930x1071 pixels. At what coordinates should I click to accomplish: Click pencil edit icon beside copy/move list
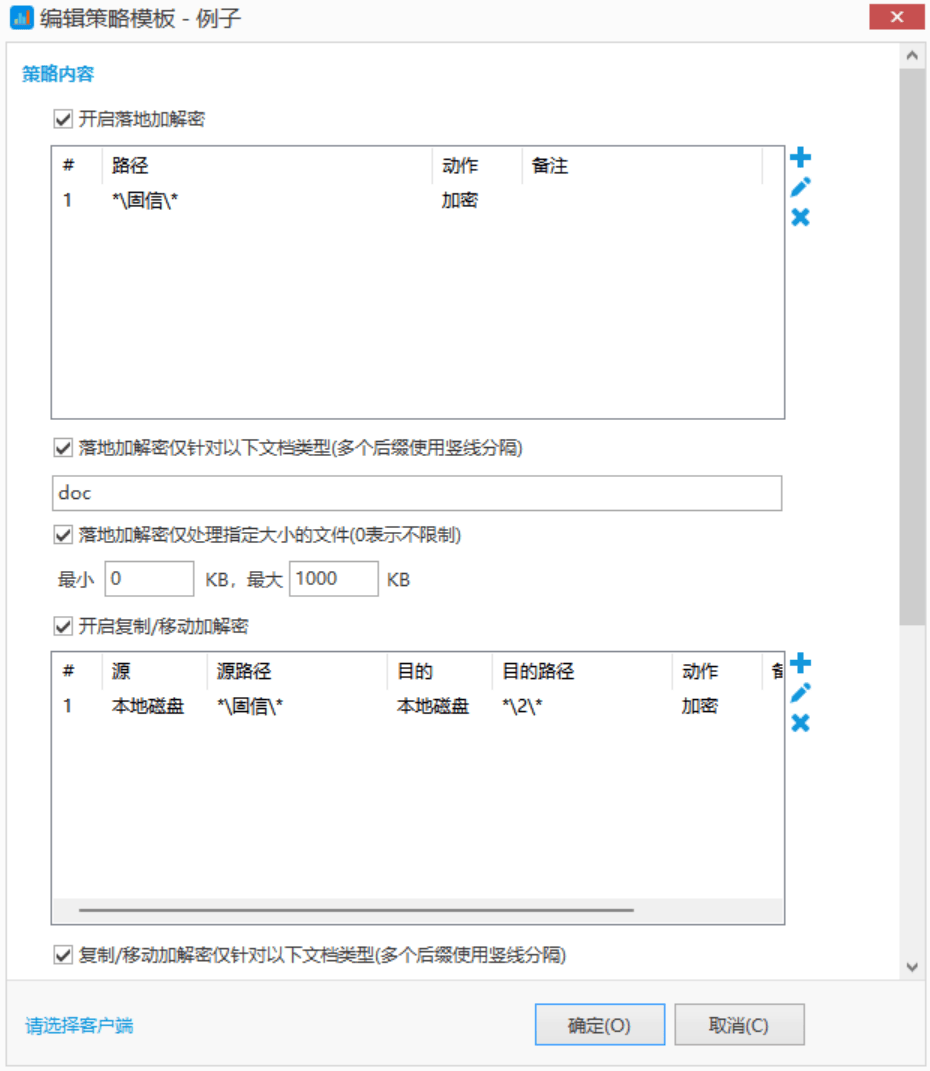(800, 693)
